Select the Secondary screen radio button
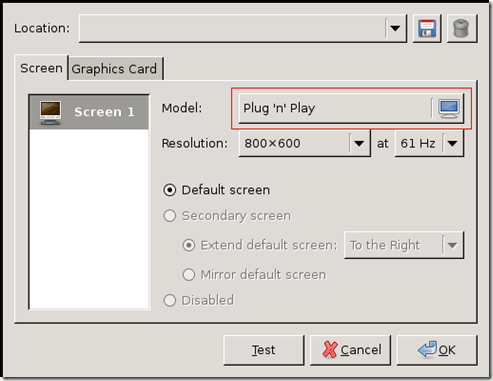Viewport: 493px width, 381px height. (170, 216)
